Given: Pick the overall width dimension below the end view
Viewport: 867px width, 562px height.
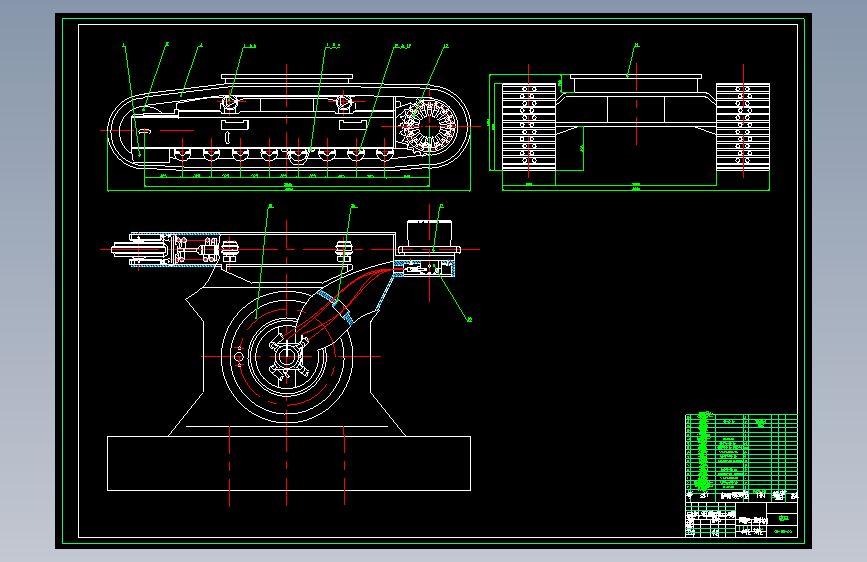Looking at the screenshot, I should pyautogui.click(x=636, y=190).
